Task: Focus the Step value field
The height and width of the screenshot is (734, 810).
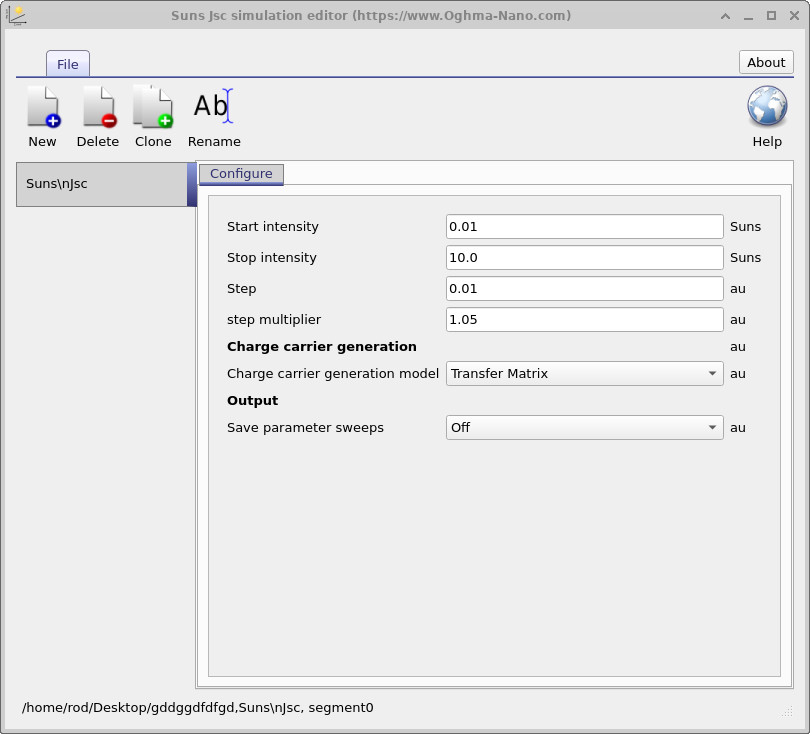Action: [584, 289]
